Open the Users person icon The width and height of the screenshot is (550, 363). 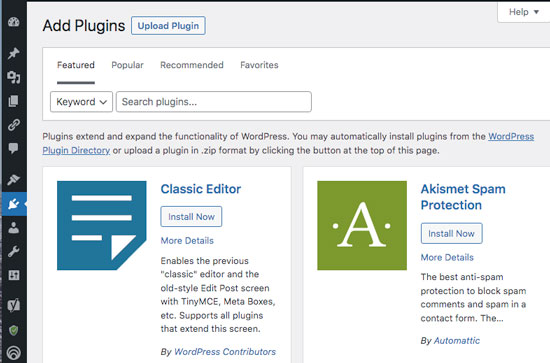[x=14, y=228]
